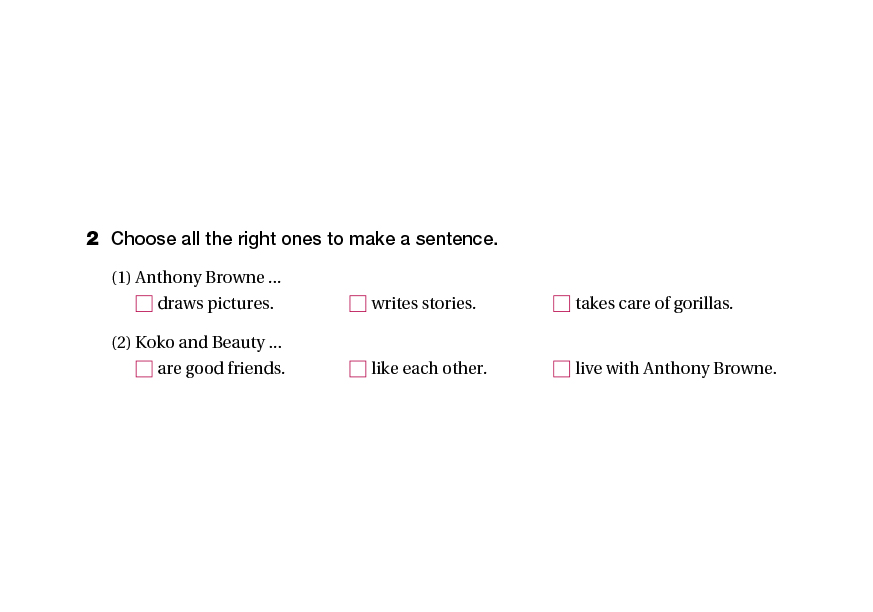873x612 pixels.
Task: Click the '(2)' item number
Action: [x=121, y=343]
